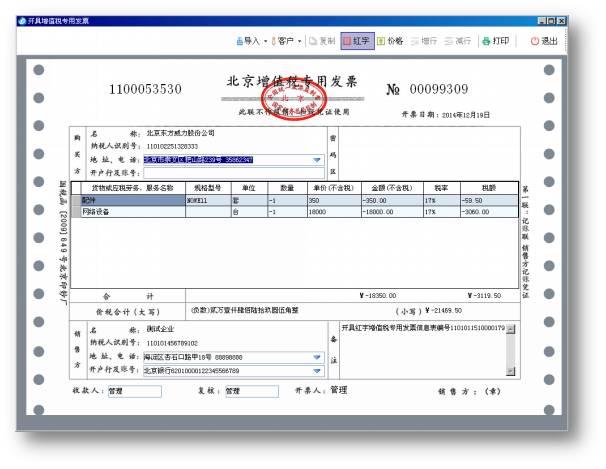Click tax rate cell in 配件 row
This screenshot has width=606, height=469.
click(x=442, y=201)
